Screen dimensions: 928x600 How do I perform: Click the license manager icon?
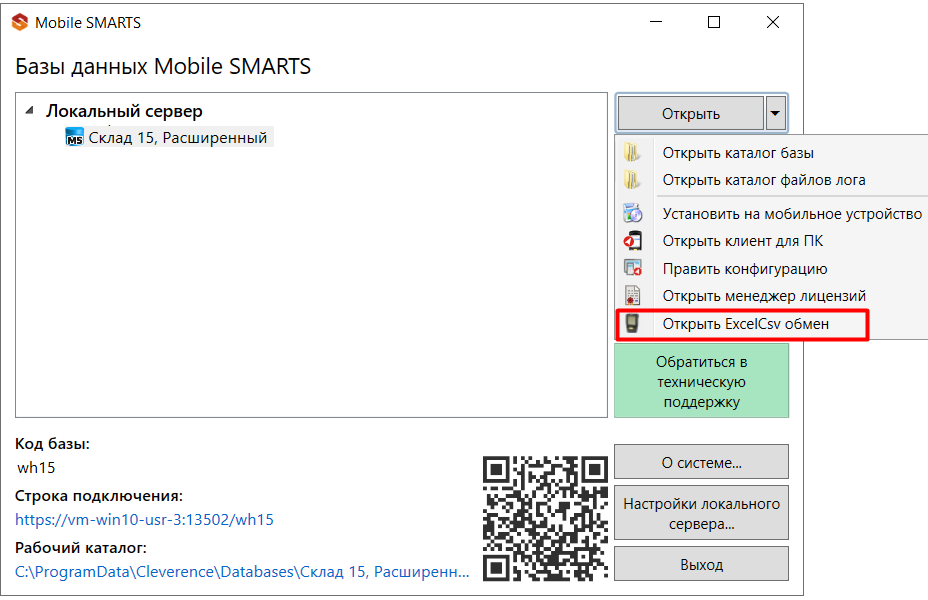click(633, 295)
